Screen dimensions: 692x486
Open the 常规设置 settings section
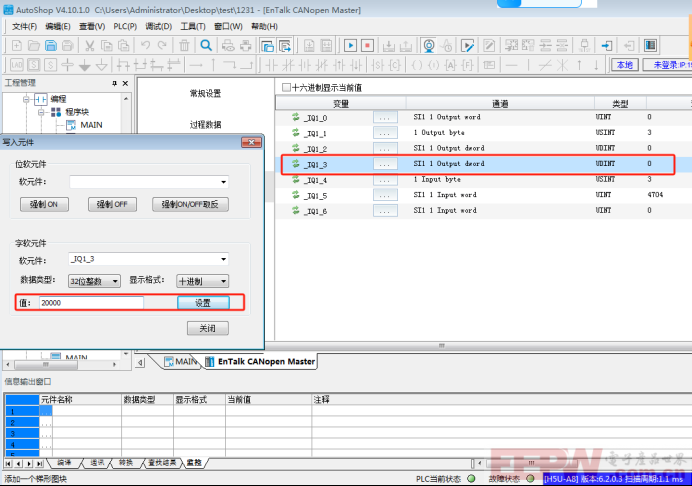click(205, 94)
